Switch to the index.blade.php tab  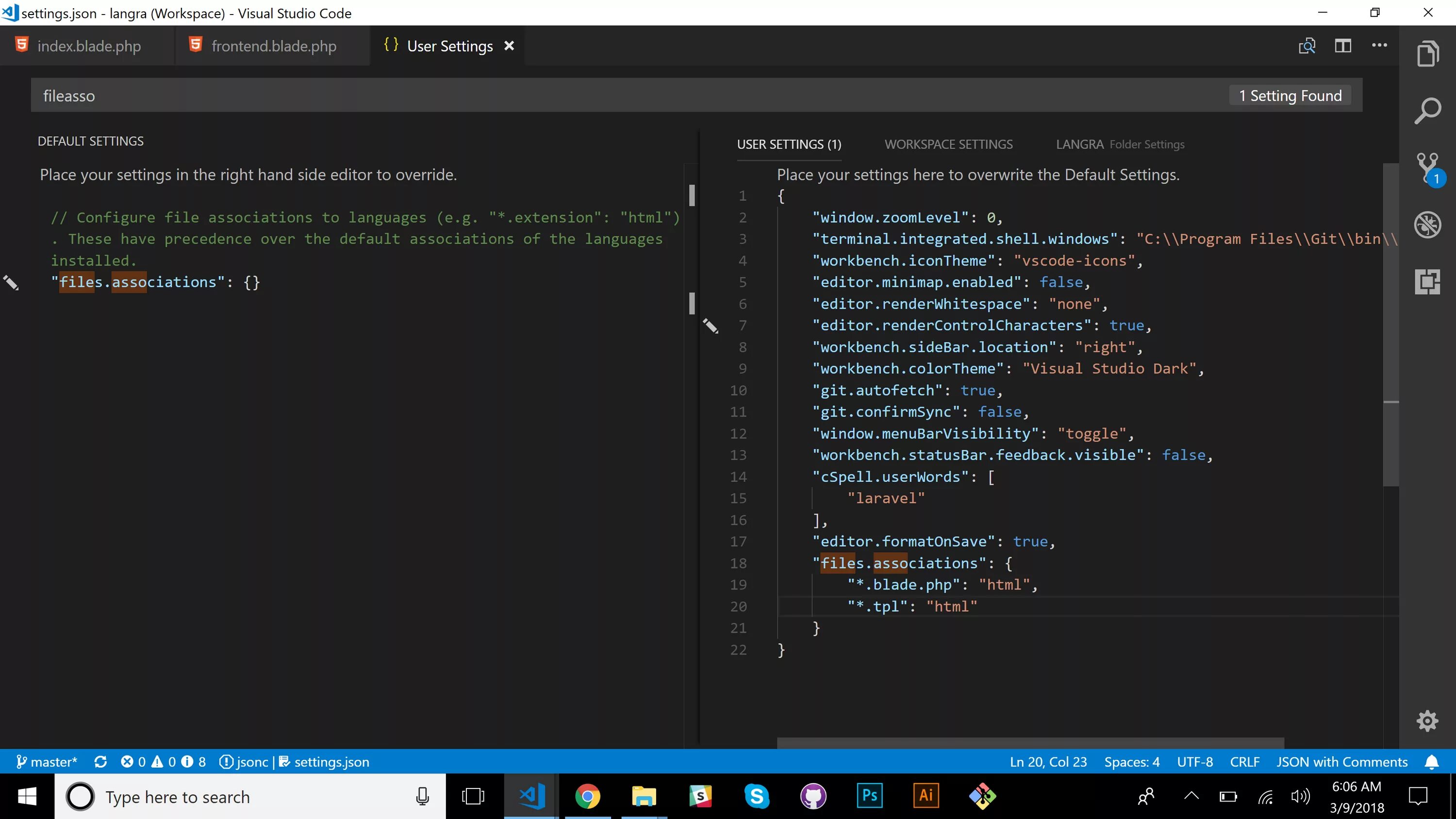(x=88, y=46)
